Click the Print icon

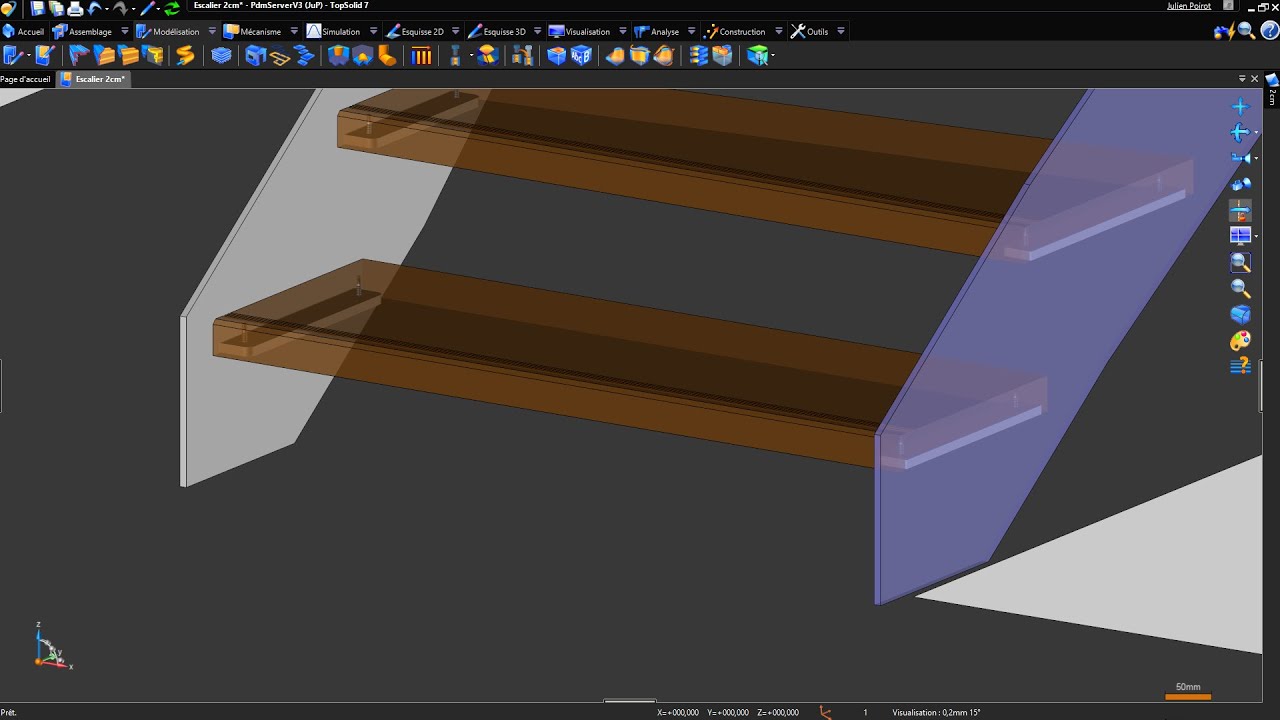click(x=74, y=8)
